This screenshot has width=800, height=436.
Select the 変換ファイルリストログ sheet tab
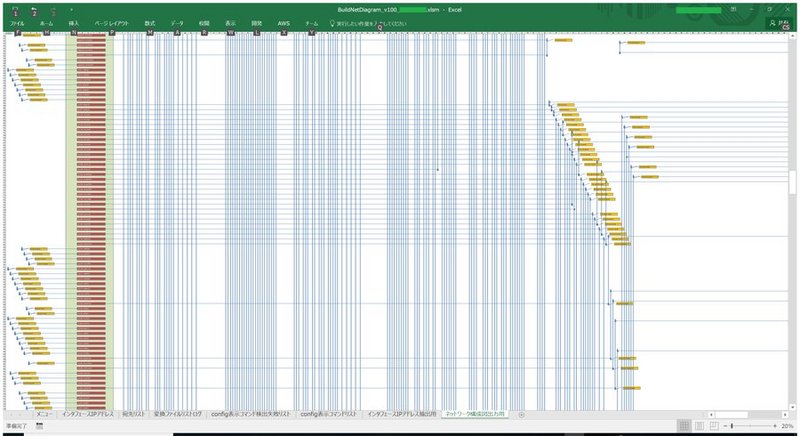178,415
